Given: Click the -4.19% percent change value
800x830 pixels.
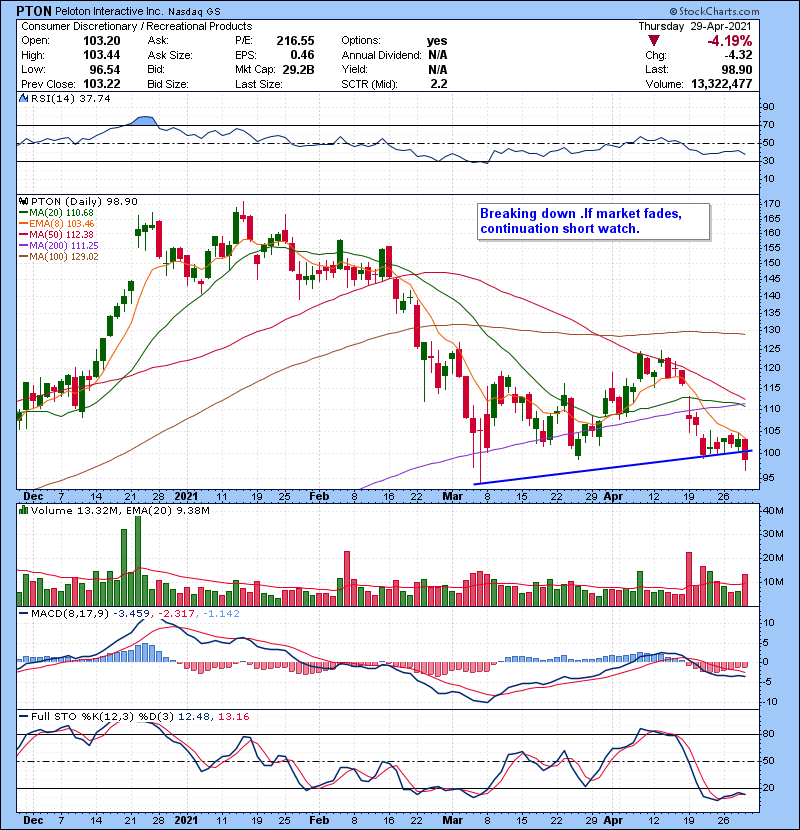Looking at the screenshot, I should tap(730, 41).
